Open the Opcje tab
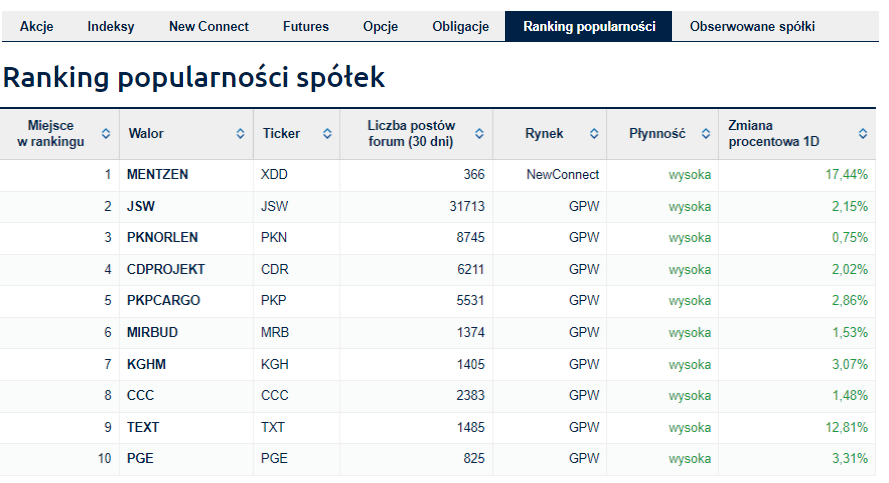This screenshot has width=889, height=483. point(380,27)
